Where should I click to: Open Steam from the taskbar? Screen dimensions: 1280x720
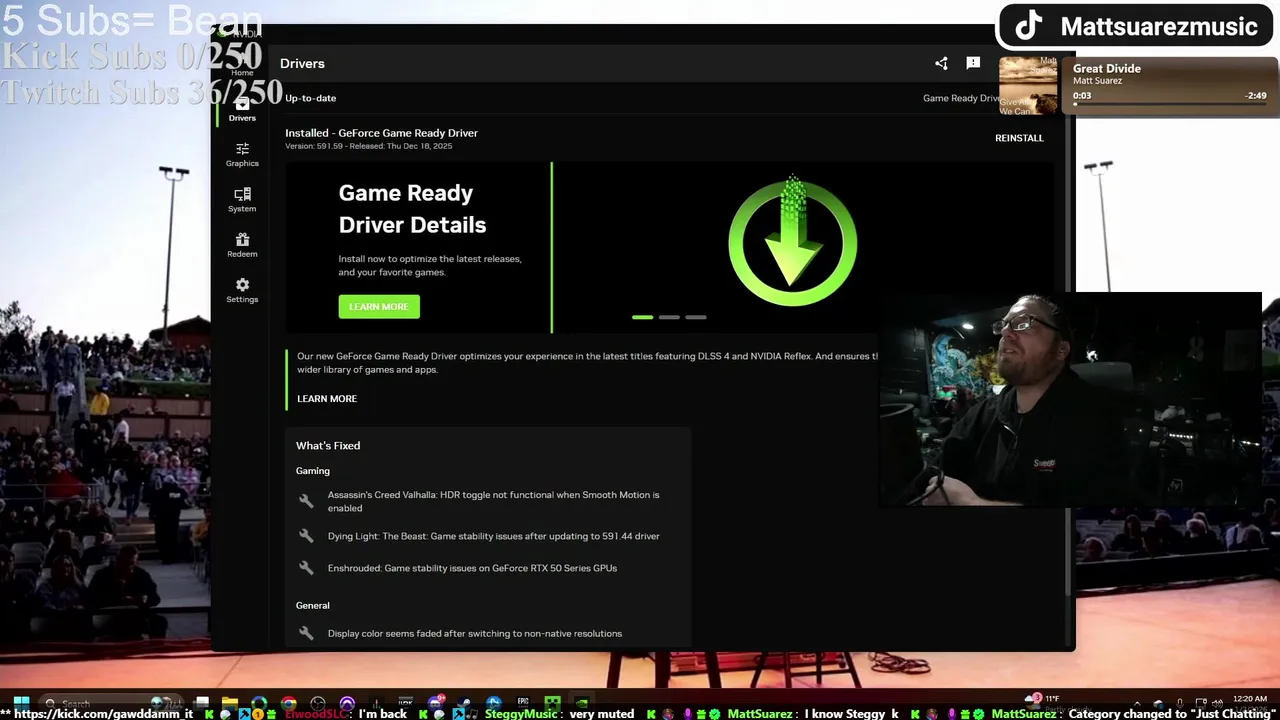point(464,703)
